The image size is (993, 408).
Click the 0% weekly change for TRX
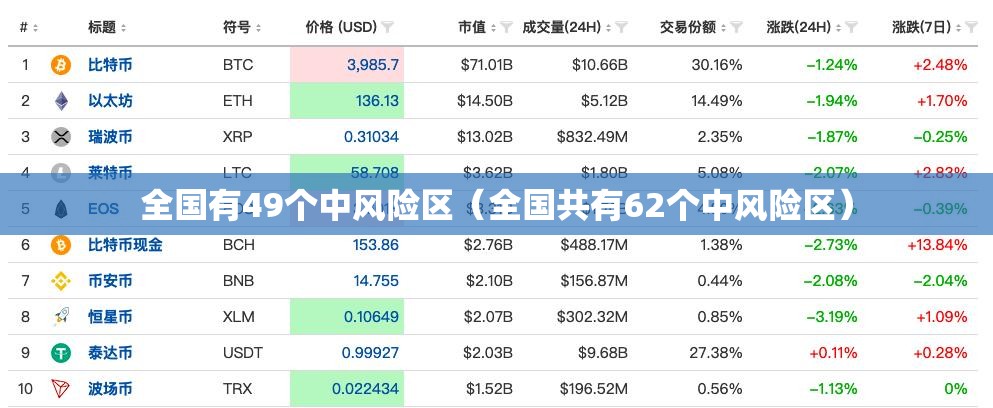[956, 388]
